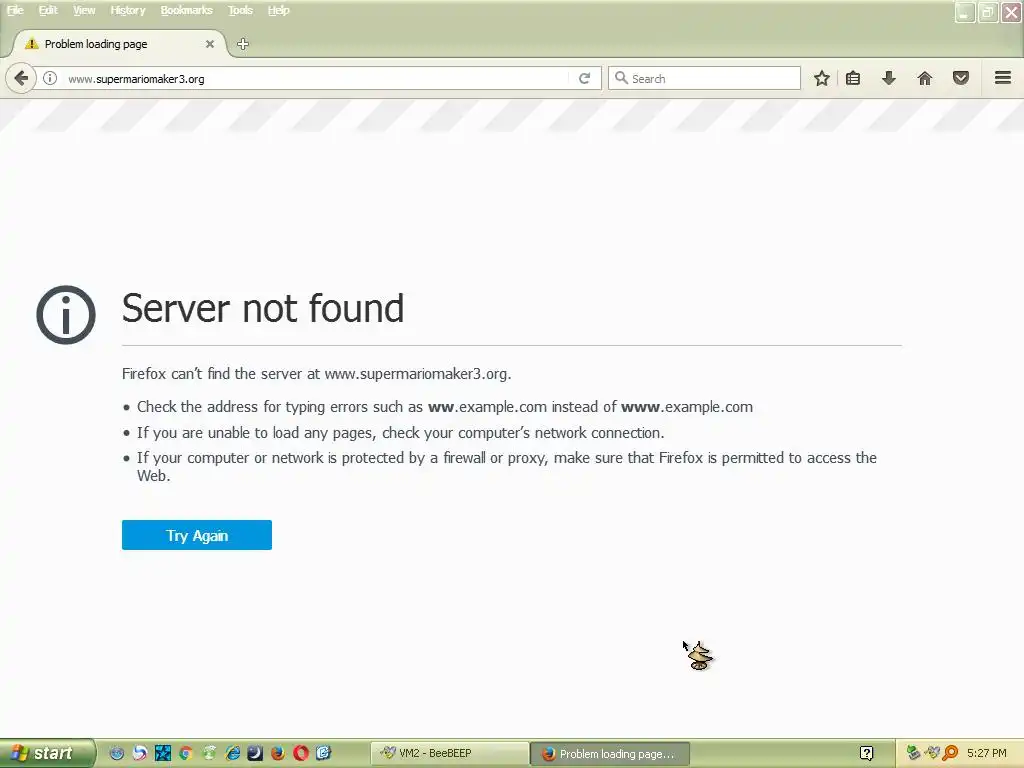Open the Bookmarks menu

pos(186,10)
